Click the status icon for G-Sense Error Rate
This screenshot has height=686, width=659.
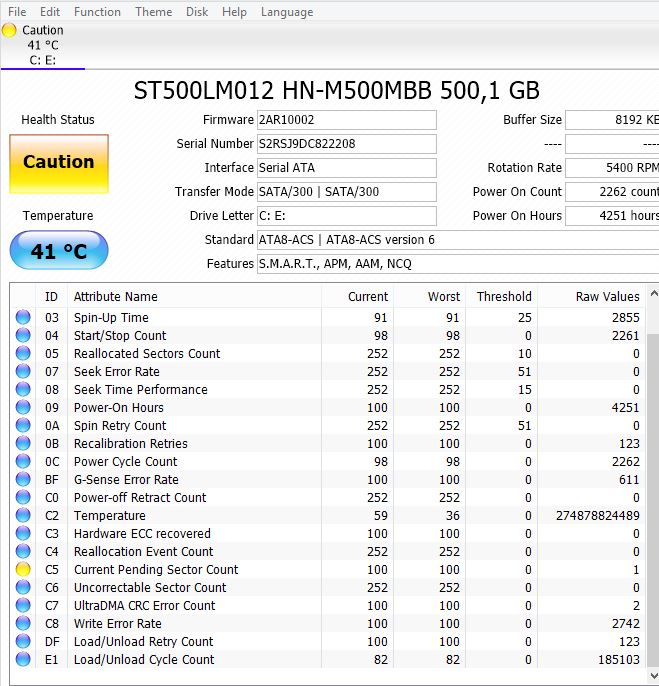pos(23,479)
